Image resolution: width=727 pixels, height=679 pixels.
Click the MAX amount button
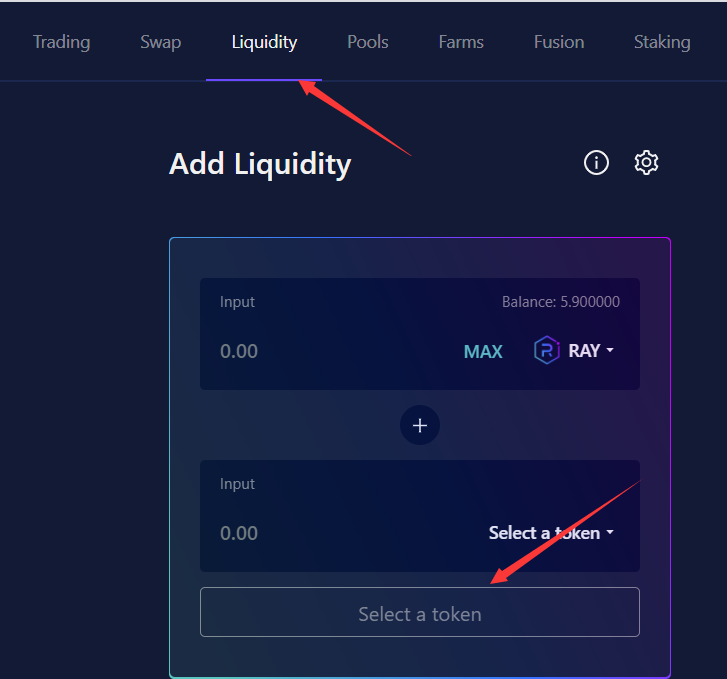click(x=483, y=352)
